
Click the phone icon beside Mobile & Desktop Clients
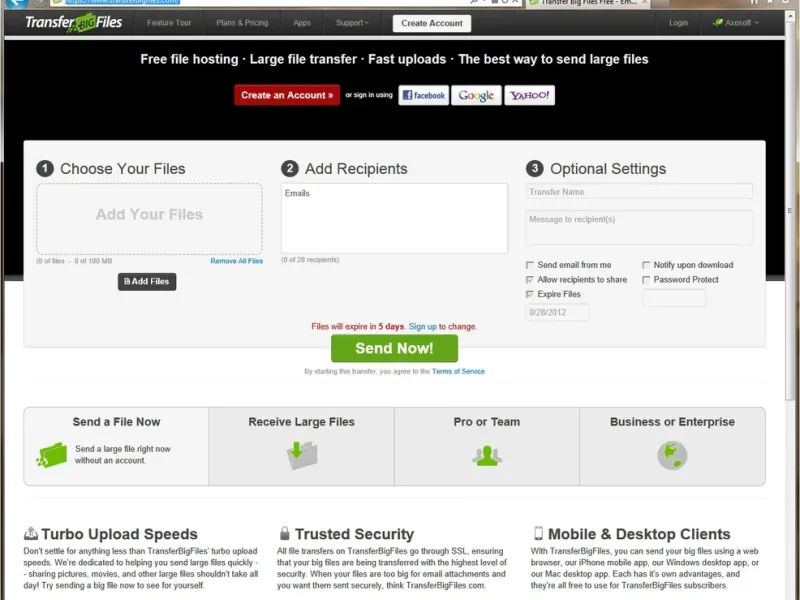[x=538, y=533]
